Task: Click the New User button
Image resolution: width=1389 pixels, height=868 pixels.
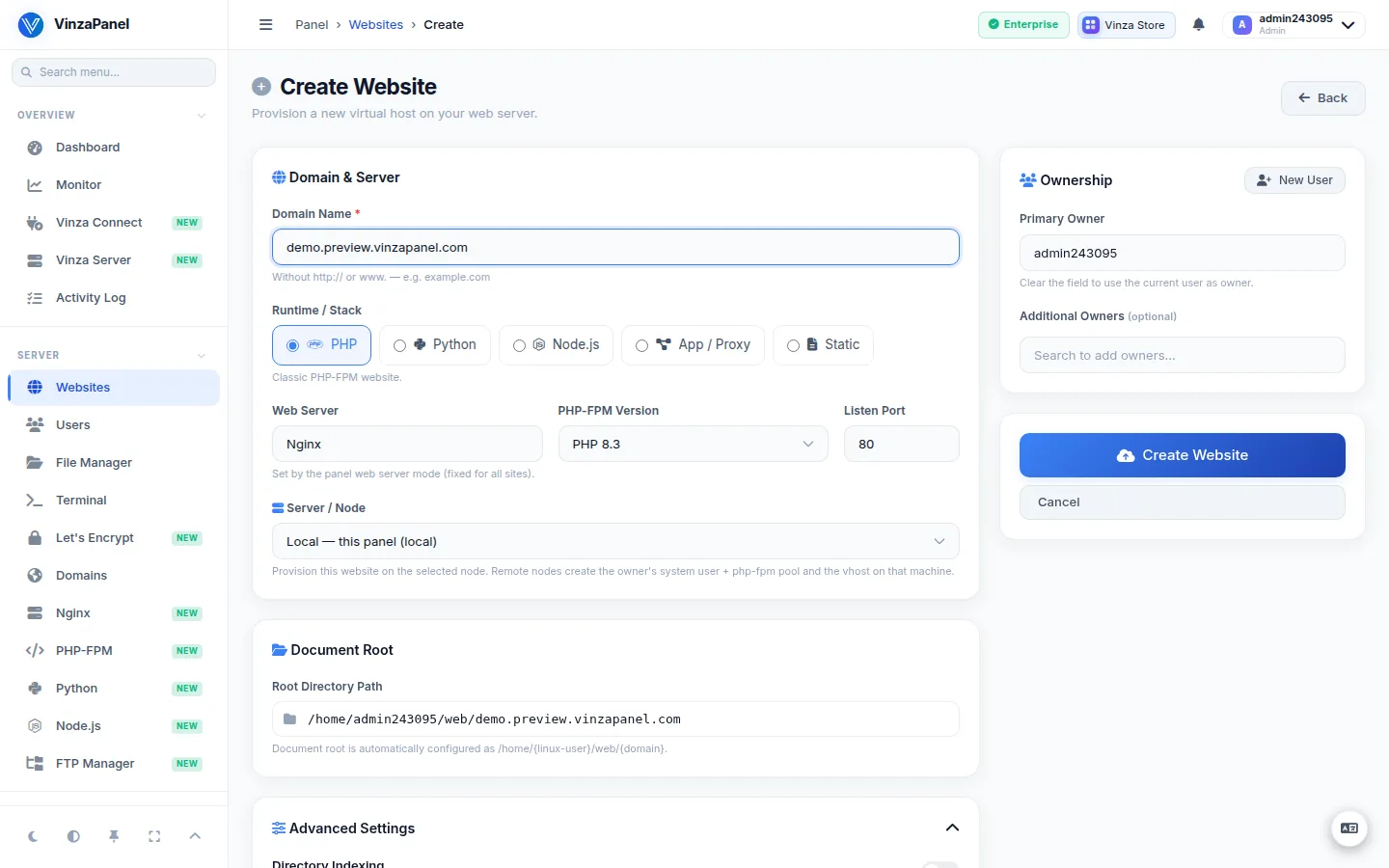Action: (1294, 180)
